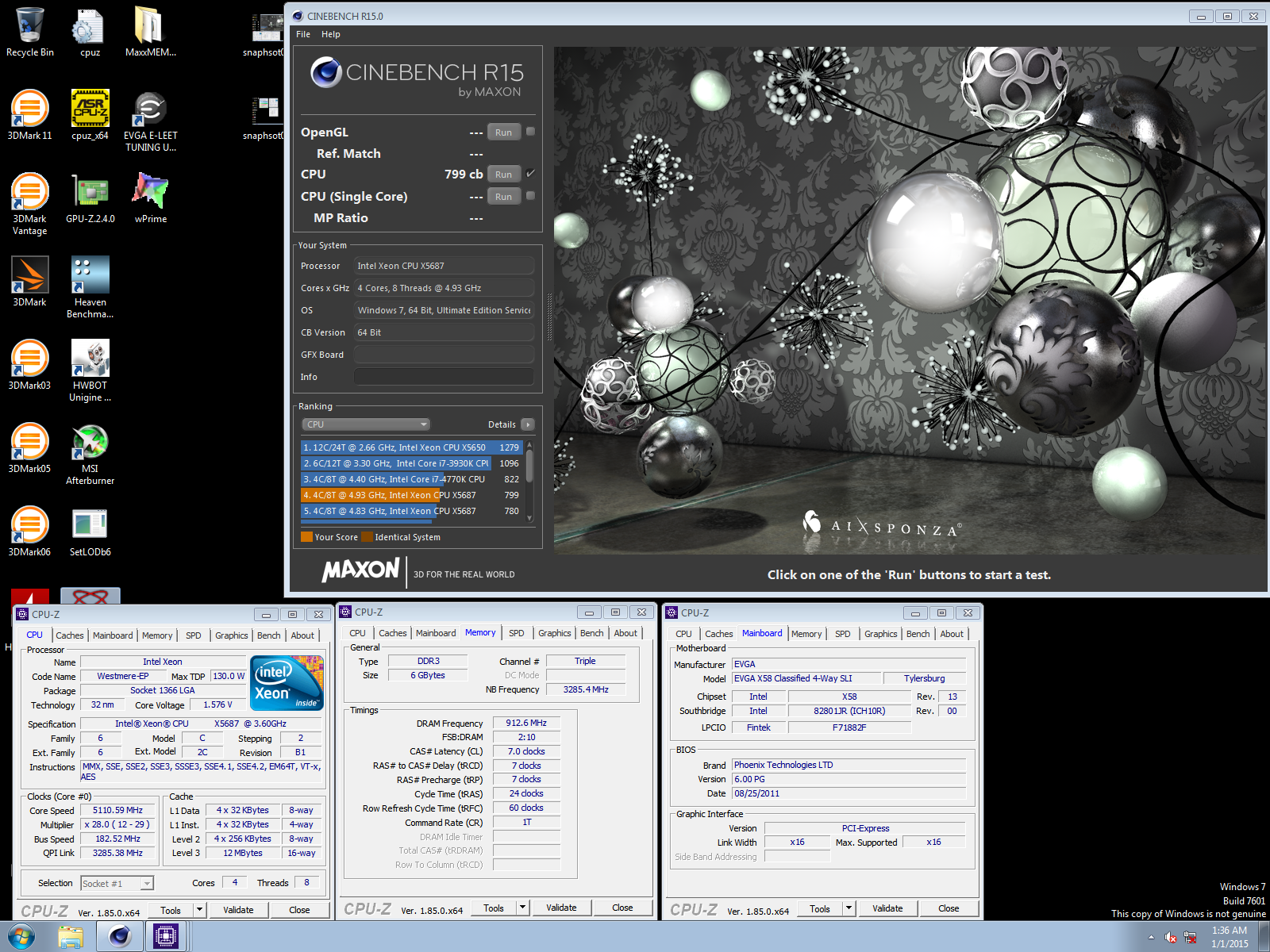Launch wPrime desktop icon
1270x952 pixels.
click(x=150, y=198)
